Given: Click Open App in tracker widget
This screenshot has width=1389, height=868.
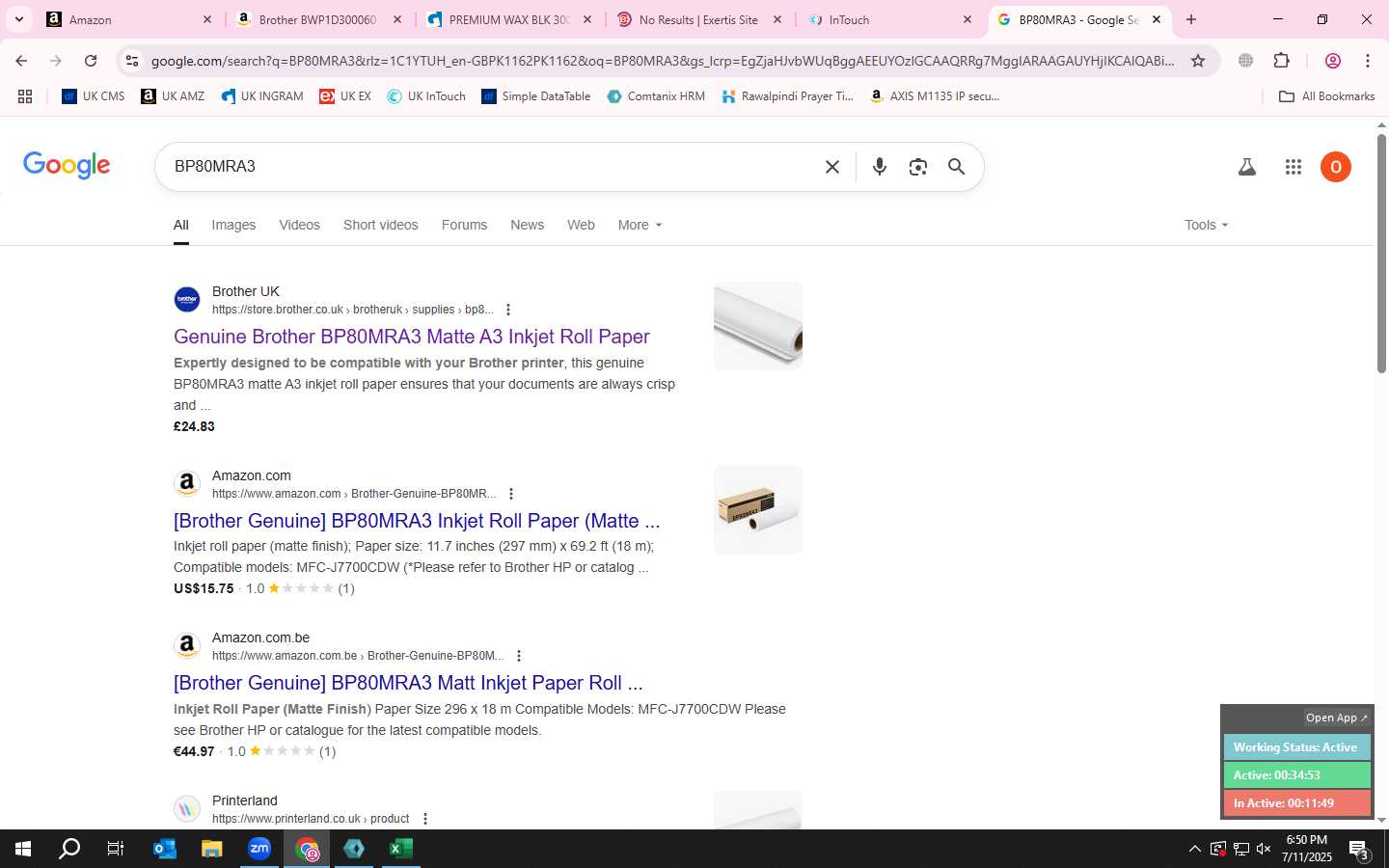Looking at the screenshot, I should pos(1336,718).
